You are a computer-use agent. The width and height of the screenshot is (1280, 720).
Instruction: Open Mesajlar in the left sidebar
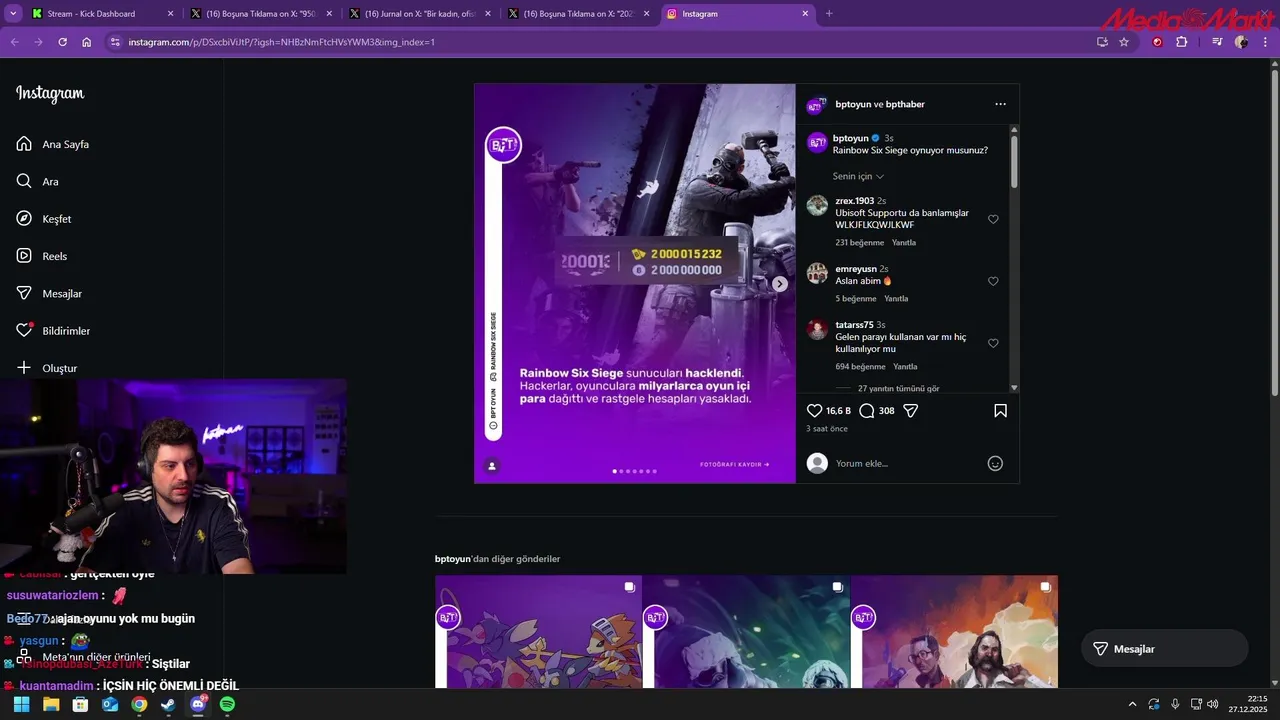click(x=49, y=294)
